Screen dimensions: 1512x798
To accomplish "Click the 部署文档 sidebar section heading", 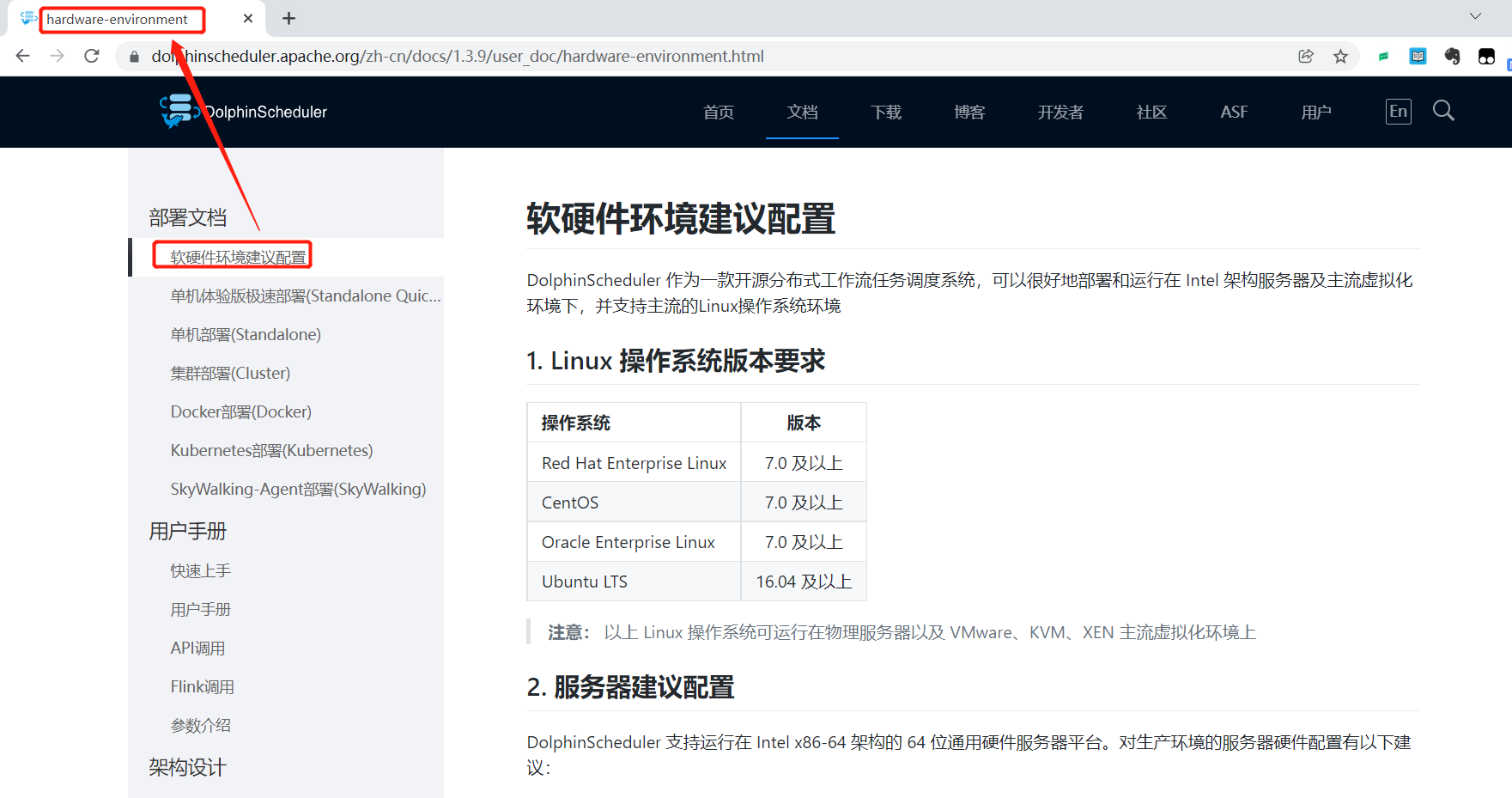I will [x=188, y=217].
